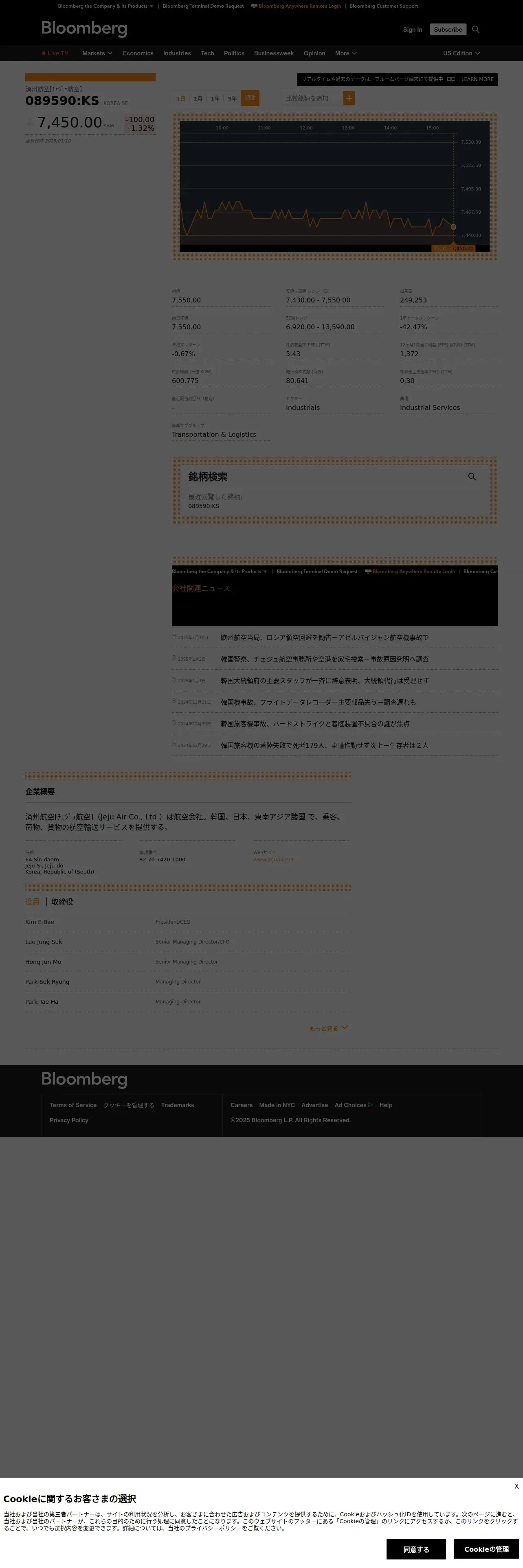Open news on 韓国大統領府 staff resignations
The image size is (523, 1568).
tap(325, 681)
